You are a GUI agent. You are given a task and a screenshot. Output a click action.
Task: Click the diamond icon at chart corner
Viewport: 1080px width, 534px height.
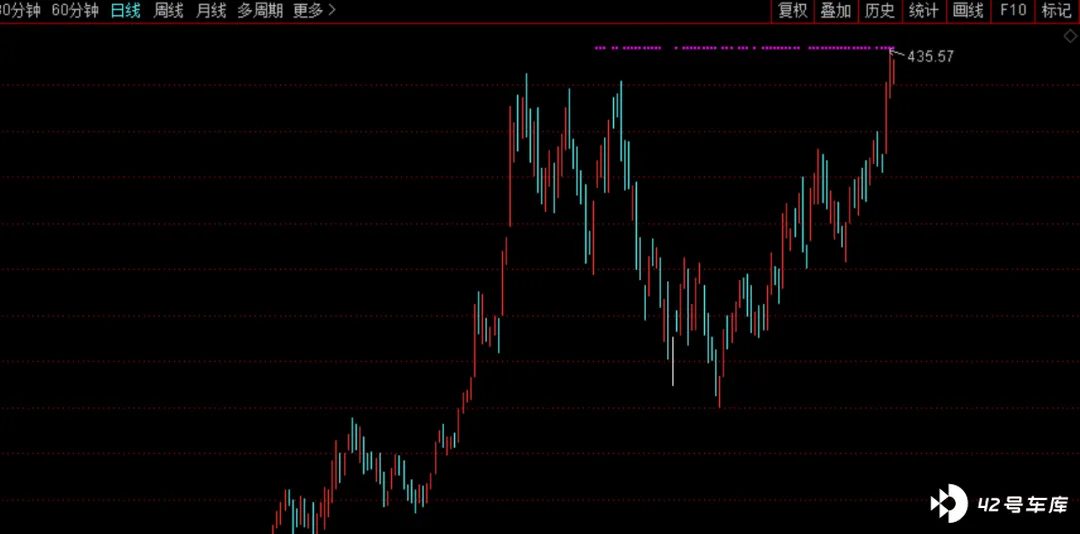[x=1070, y=37]
